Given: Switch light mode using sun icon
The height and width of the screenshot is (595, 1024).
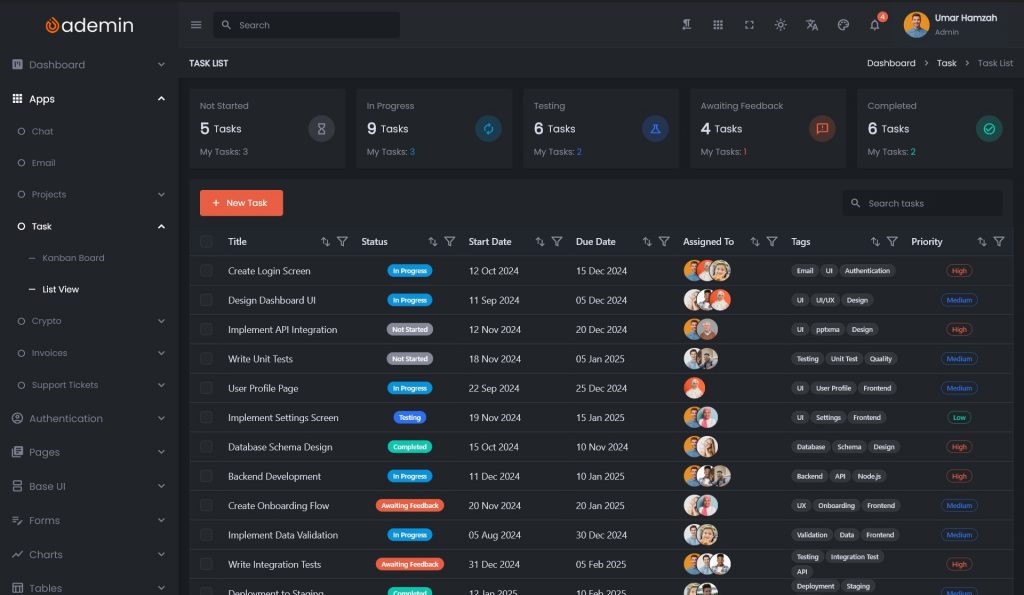Looking at the screenshot, I should click(780, 25).
